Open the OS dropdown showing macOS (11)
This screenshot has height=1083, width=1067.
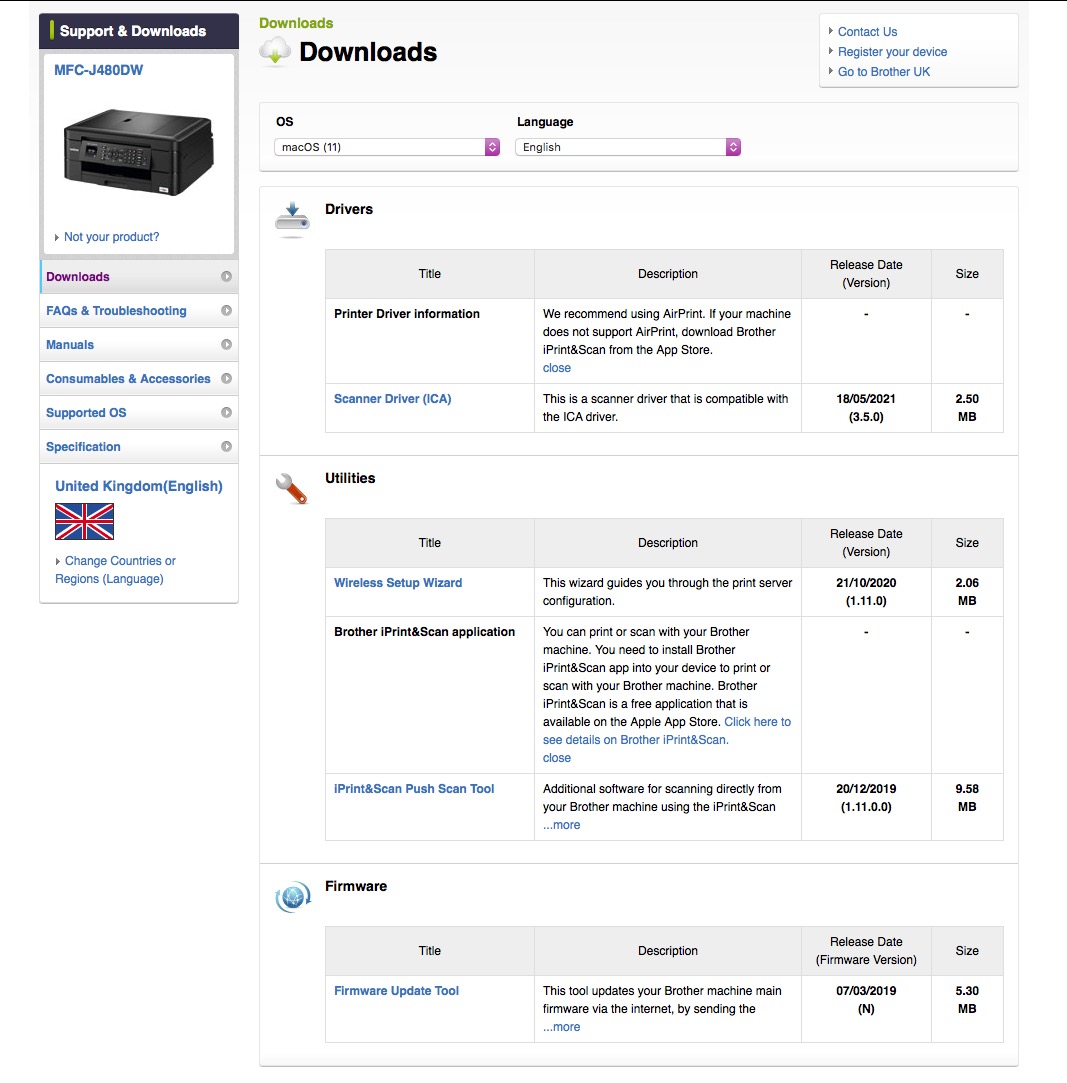(387, 147)
